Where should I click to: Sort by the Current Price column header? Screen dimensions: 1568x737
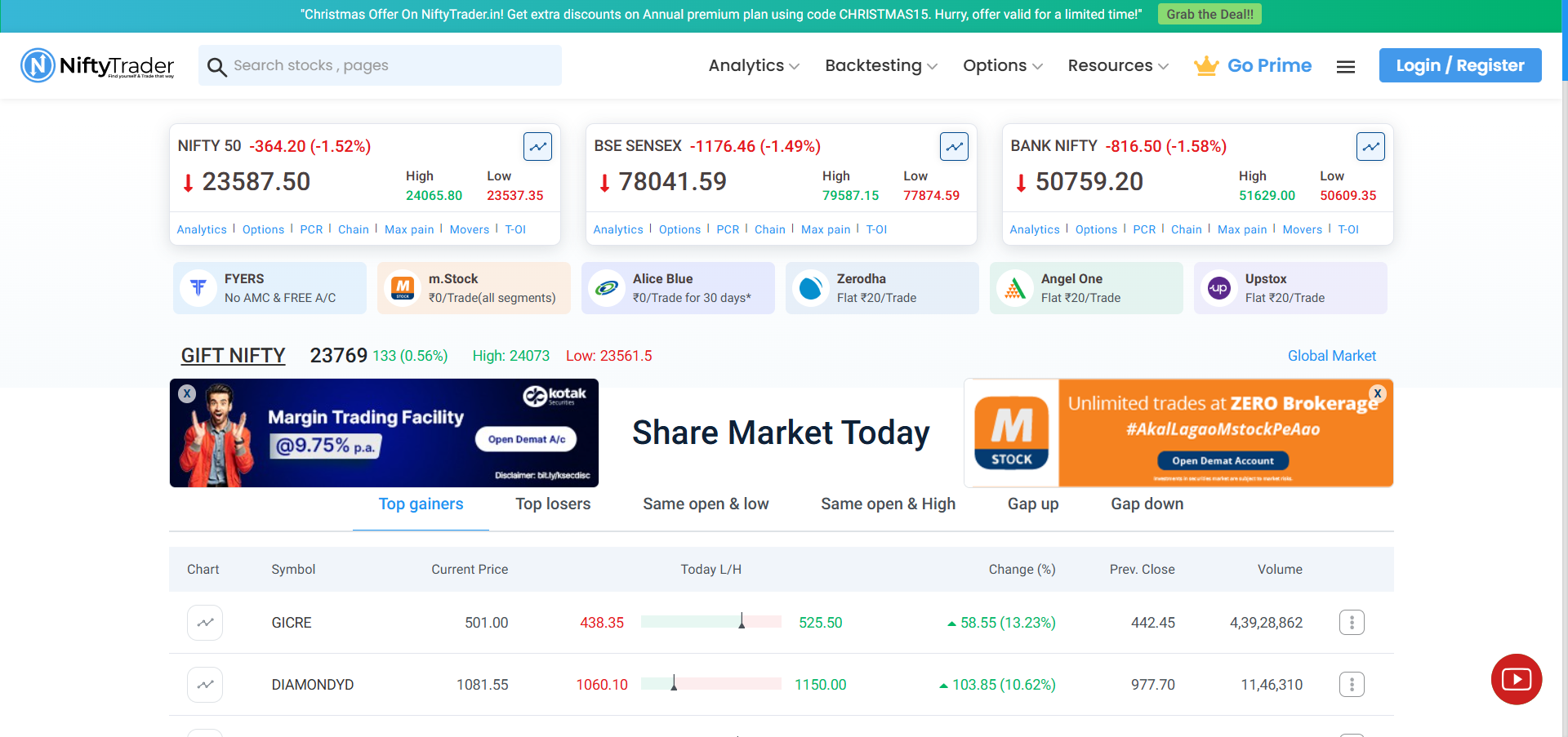pos(470,570)
